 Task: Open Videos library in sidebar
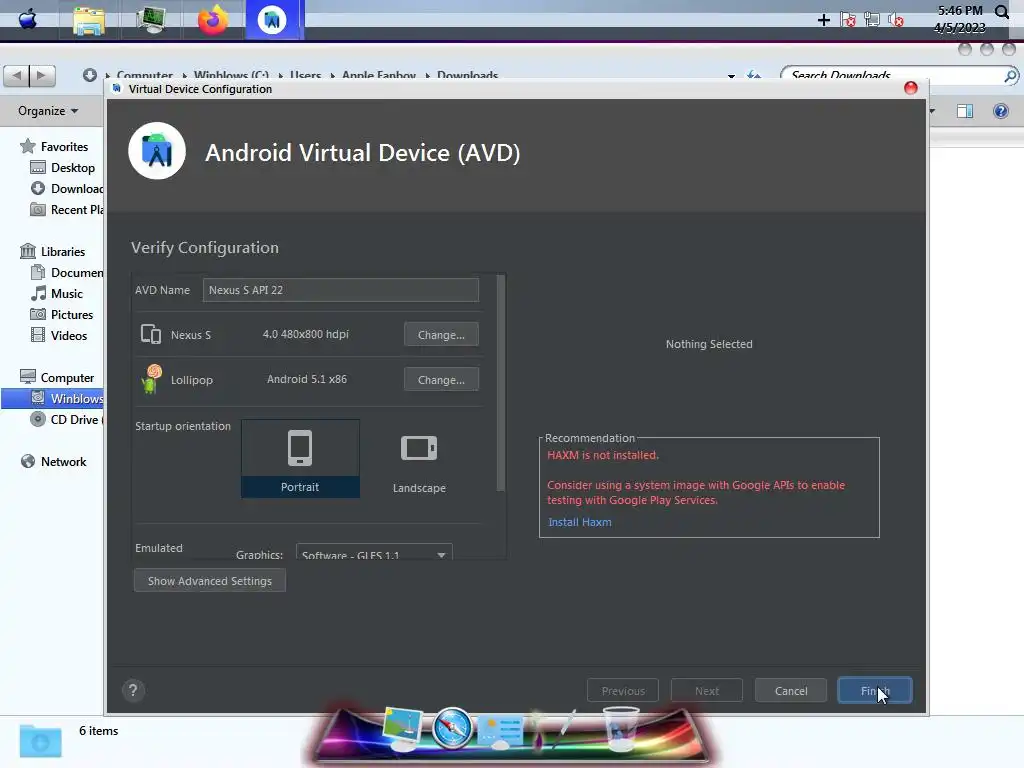[x=69, y=336]
